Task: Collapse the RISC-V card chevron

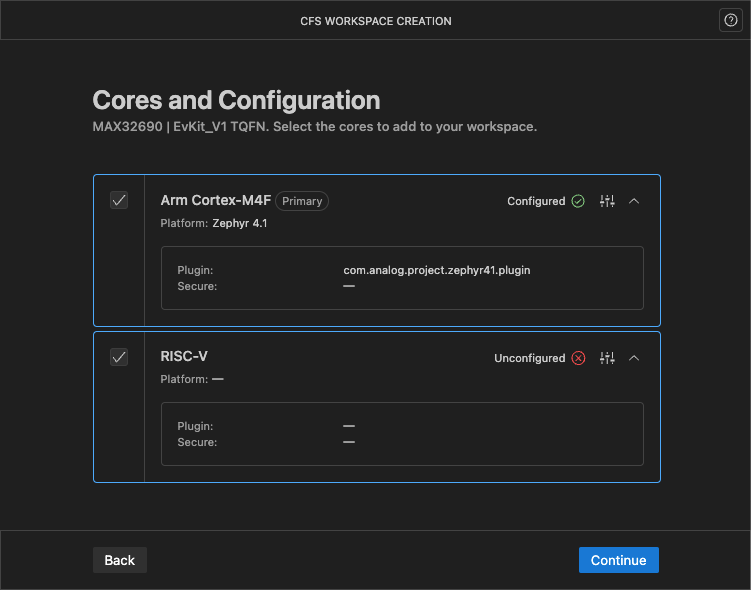Action: 634,358
